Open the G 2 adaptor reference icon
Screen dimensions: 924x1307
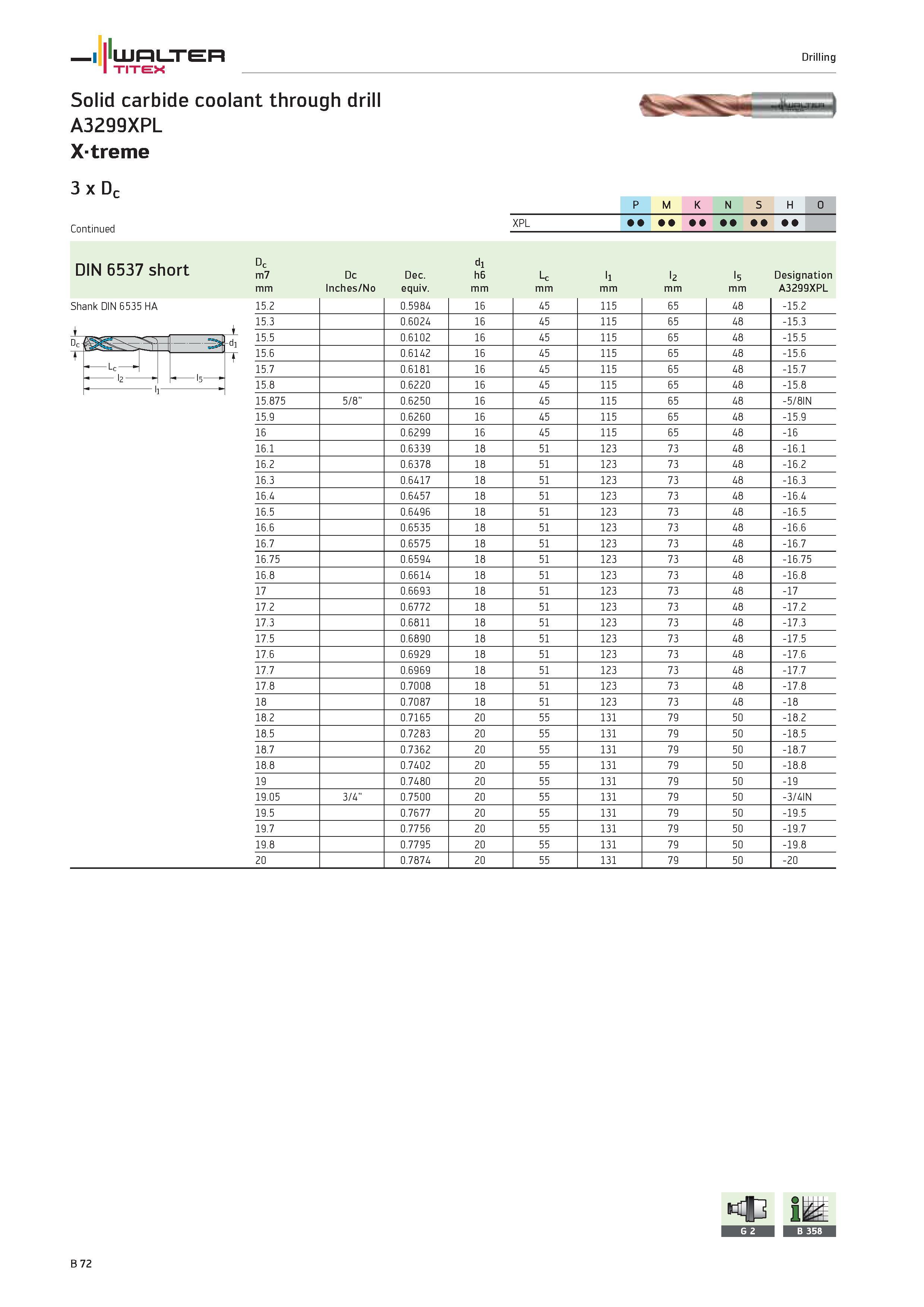pyautogui.click(x=747, y=1214)
